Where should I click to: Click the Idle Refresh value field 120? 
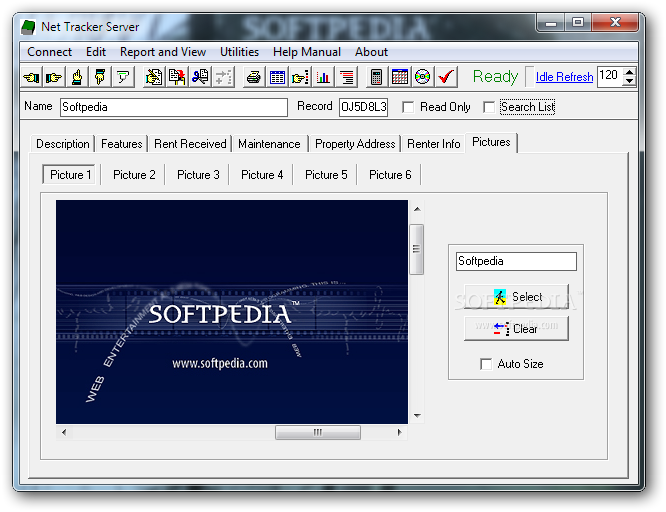(x=610, y=77)
